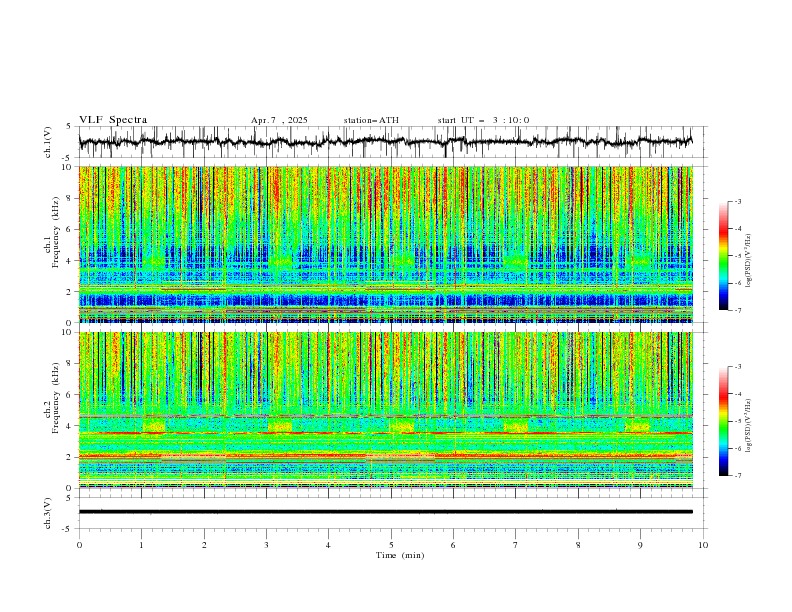Click time axis tick label "3"
This screenshot has width=792, height=612.
(266, 545)
